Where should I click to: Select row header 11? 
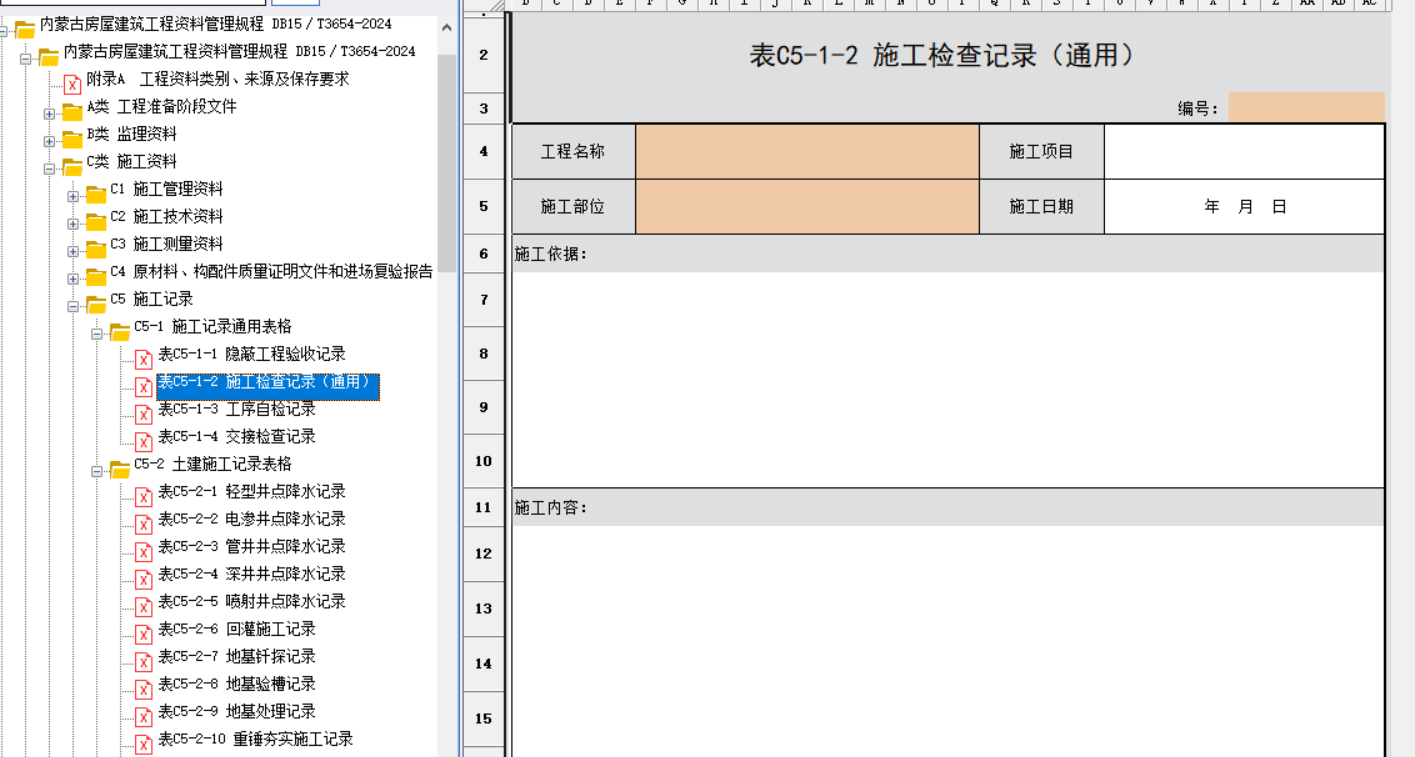click(x=484, y=507)
